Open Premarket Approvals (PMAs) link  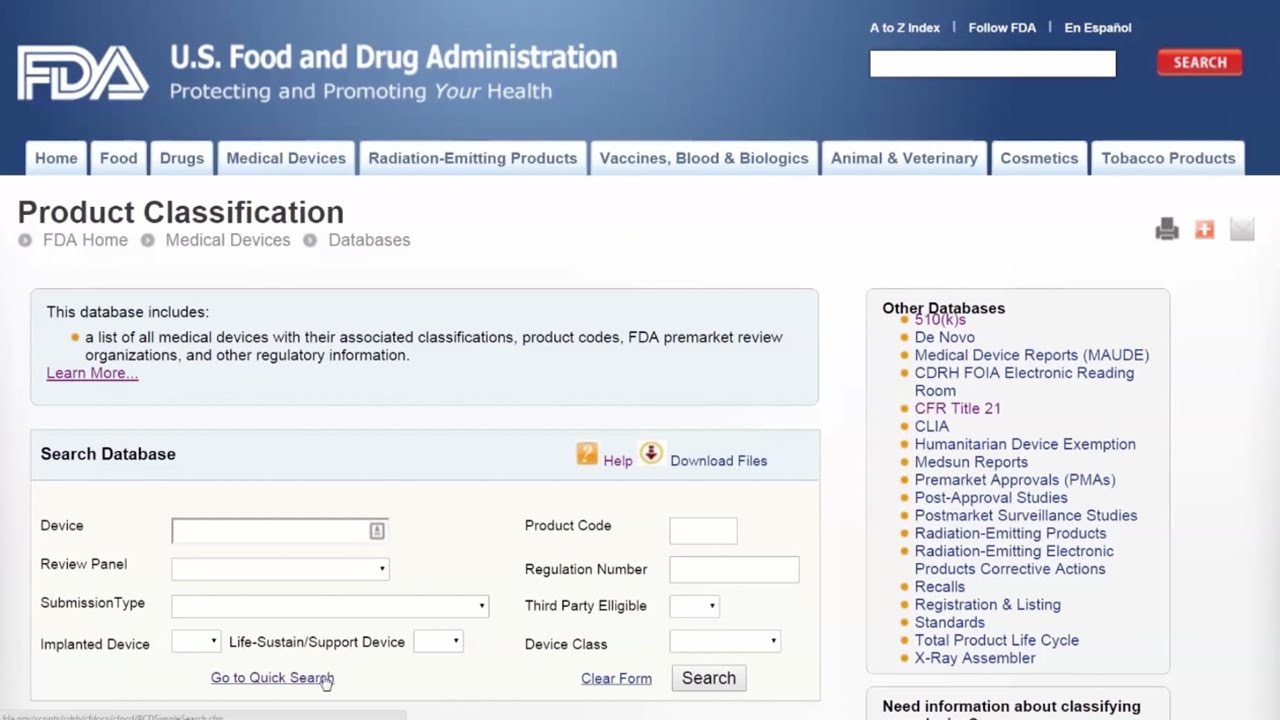click(x=1015, y=480)
